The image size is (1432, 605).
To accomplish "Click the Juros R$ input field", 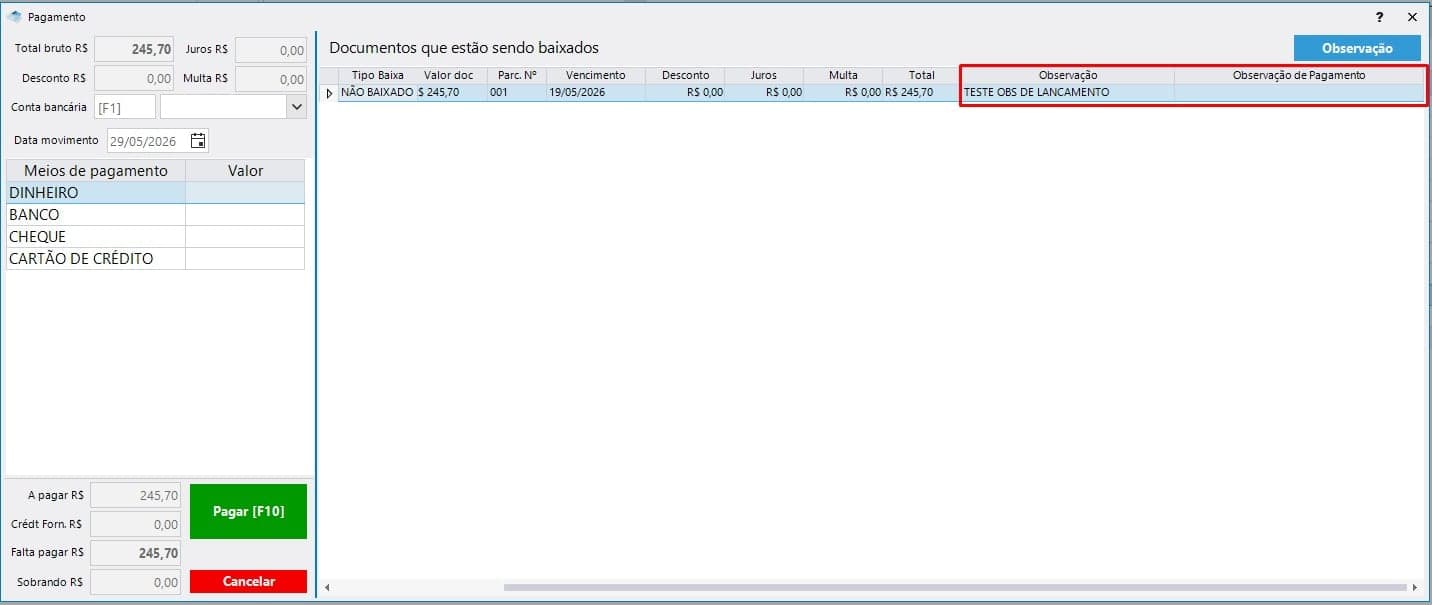I will (x=271, y=49).
